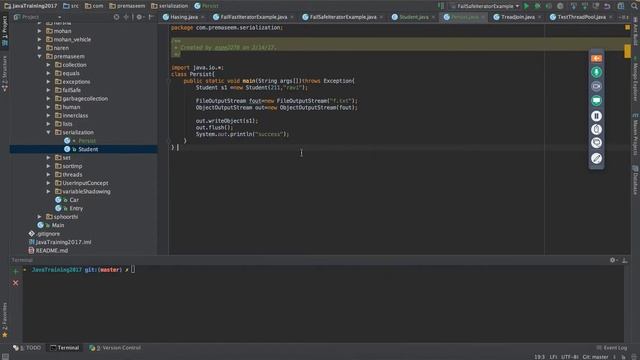The height and width of the screenshot is (360, 640).
Task: Expand the collection folder
Action: [x=49, y=65]
